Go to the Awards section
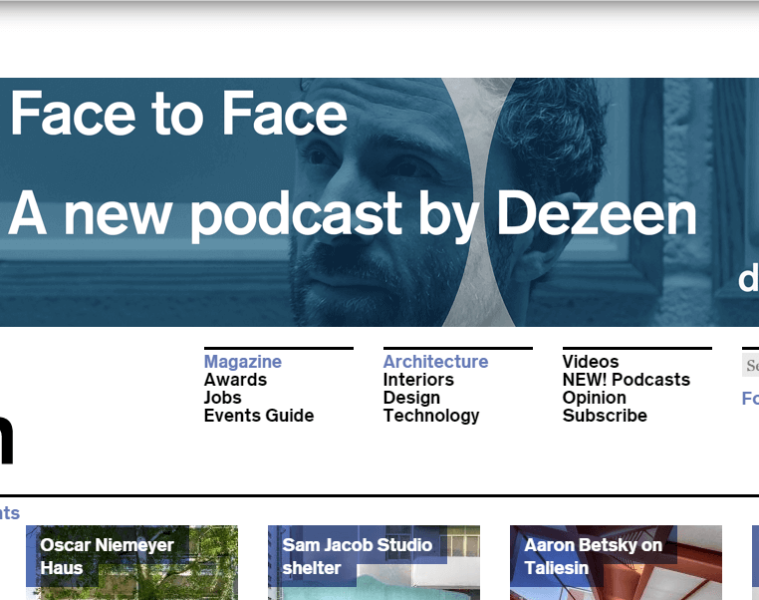759x600 pixels. (x=235, y=380)
